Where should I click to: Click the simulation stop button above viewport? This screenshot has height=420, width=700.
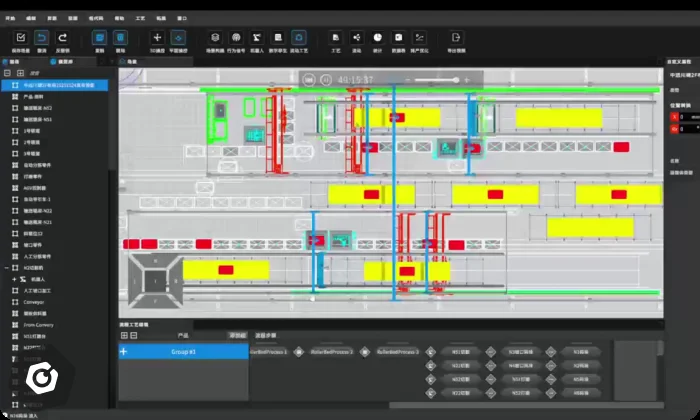(x=308, y=80)
